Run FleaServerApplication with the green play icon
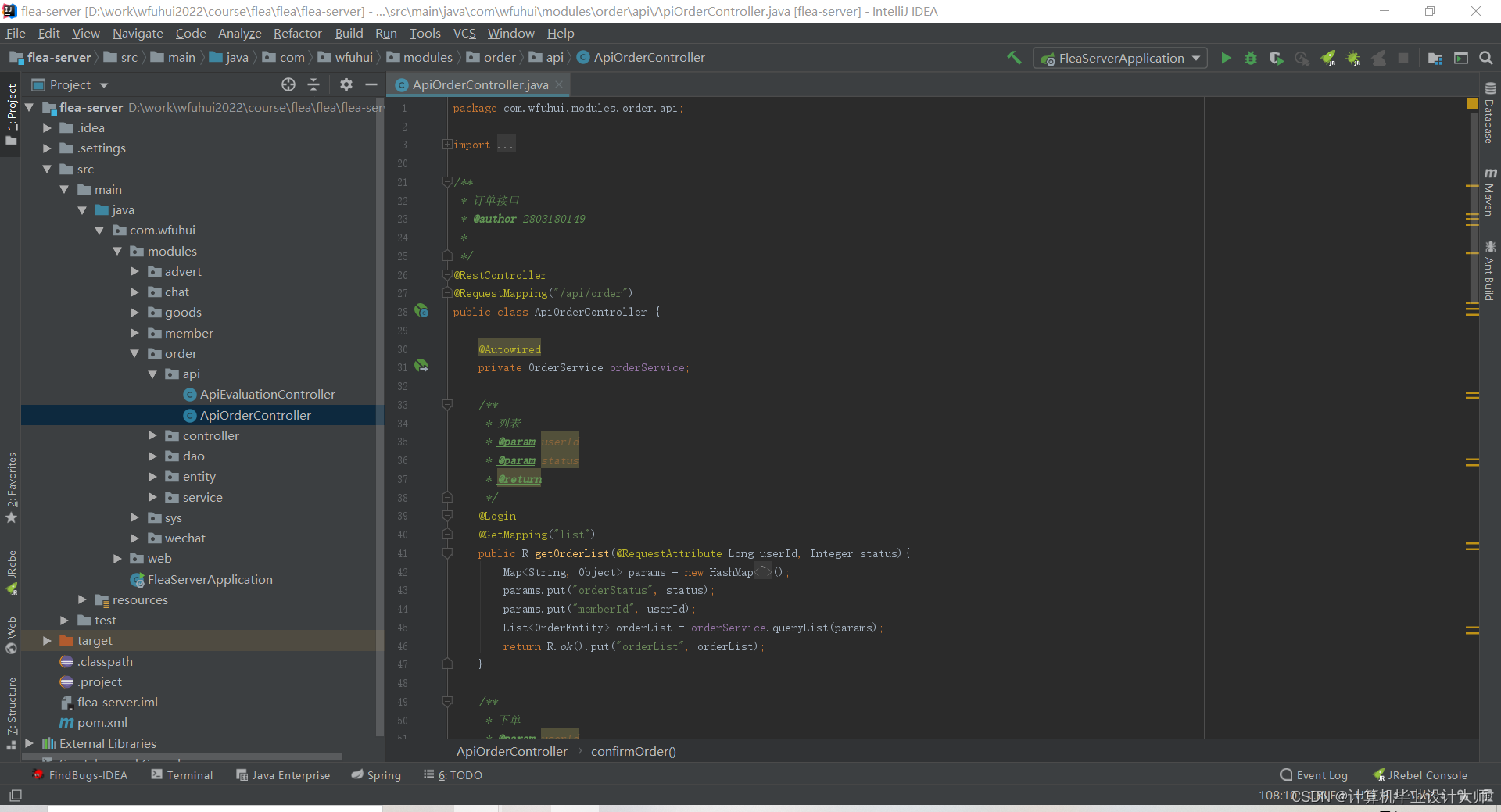1501x812 pixels. (x=1226, y=58)
